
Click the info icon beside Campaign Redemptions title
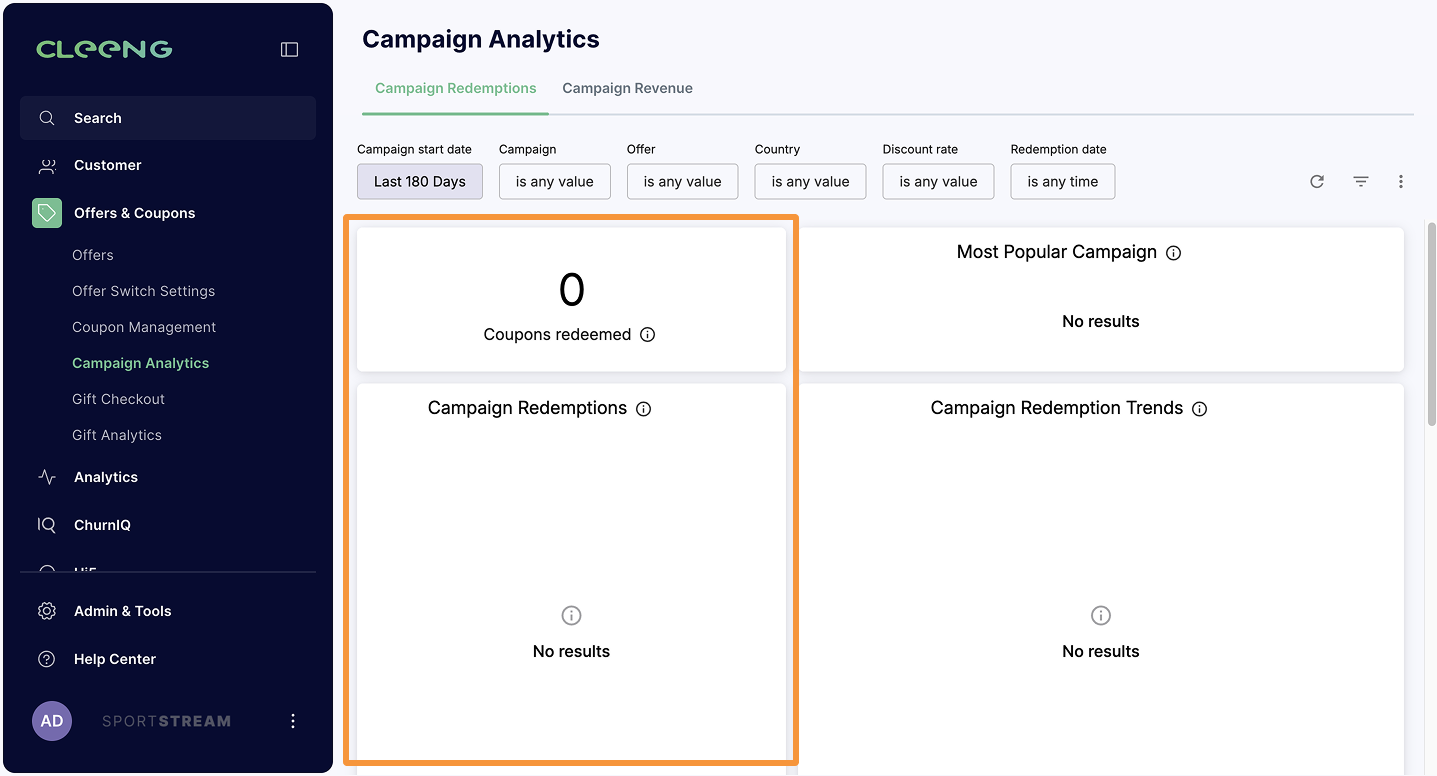tap(644, 409)
